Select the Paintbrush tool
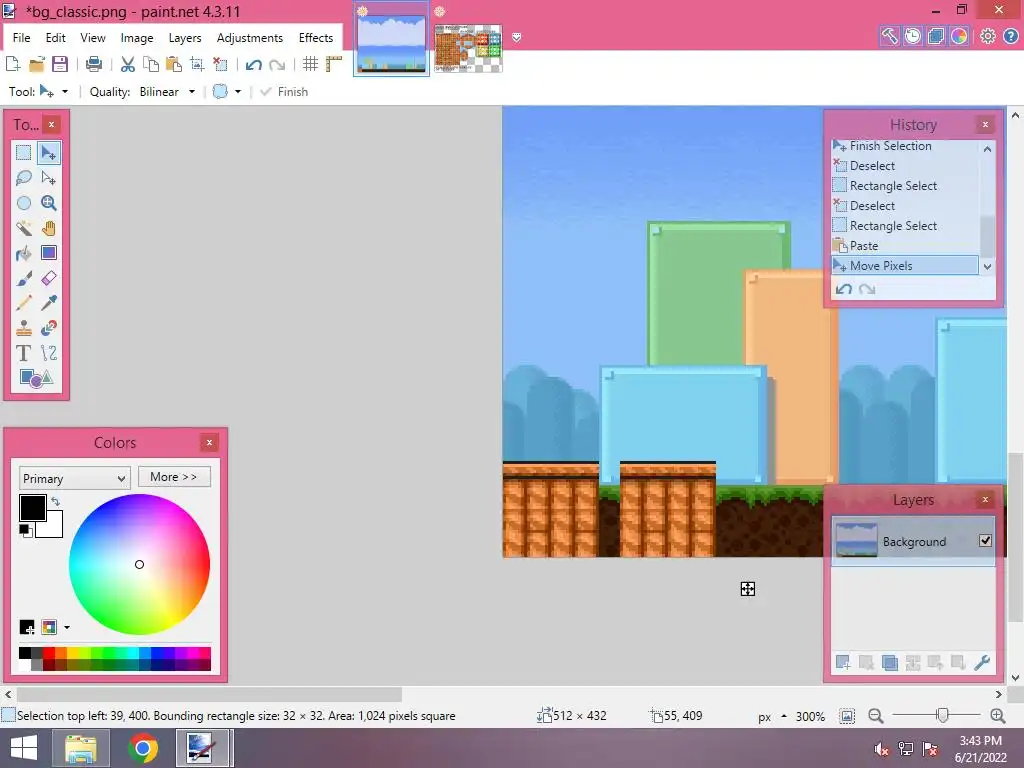This screenshot has height=768, width=1024. click(x=24, y=278)
